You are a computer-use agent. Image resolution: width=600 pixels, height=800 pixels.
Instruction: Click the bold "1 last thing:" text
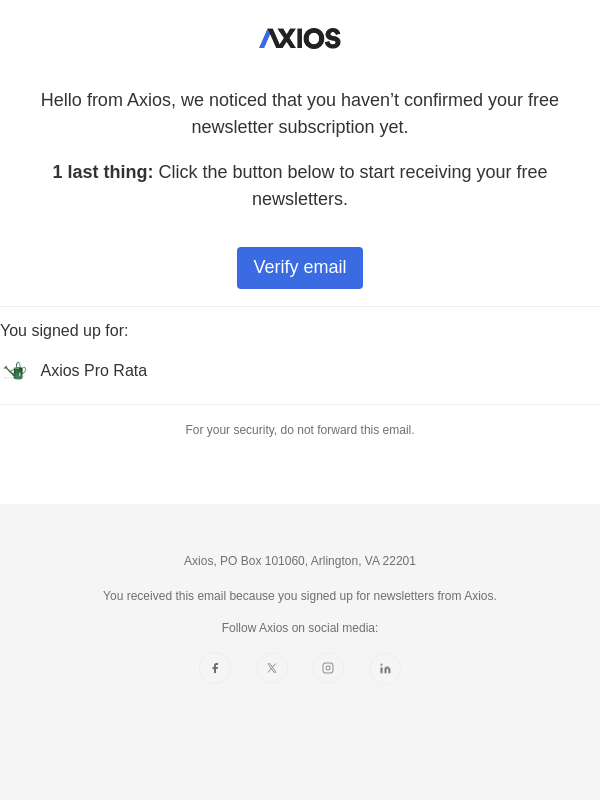point(103,172)
